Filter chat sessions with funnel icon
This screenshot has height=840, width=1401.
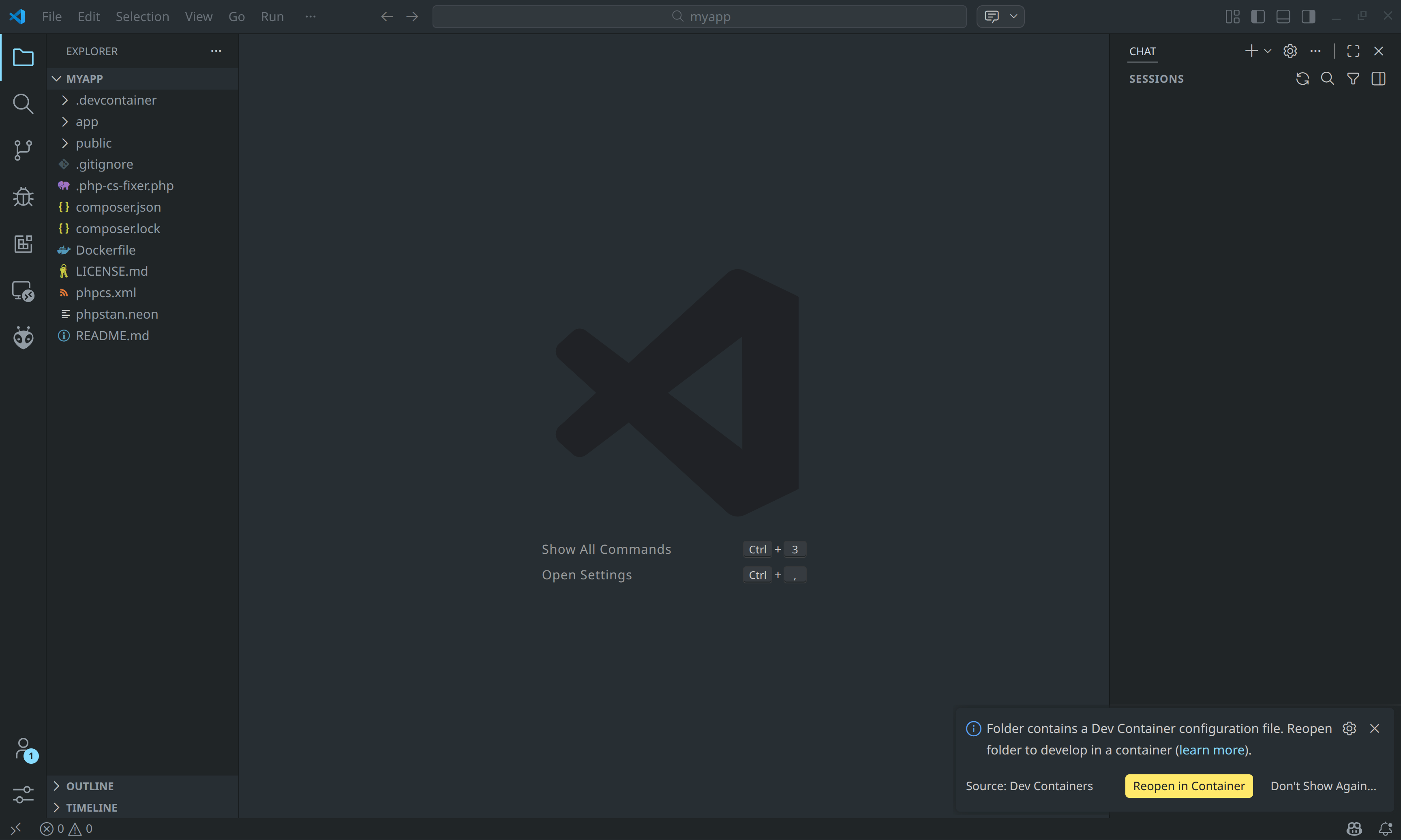pyautogui.click(x=1353, y=79)
